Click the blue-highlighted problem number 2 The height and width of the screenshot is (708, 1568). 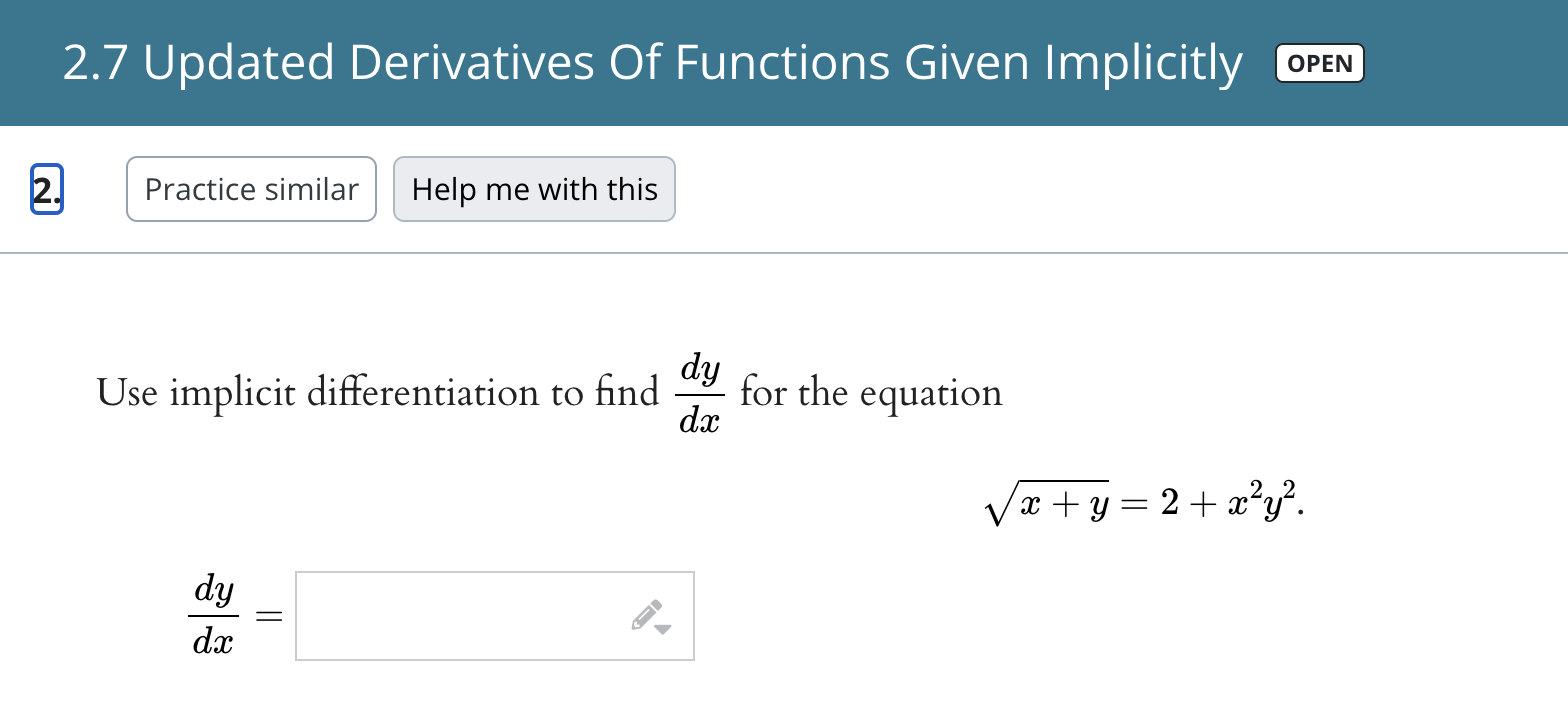tap(47, 188)
